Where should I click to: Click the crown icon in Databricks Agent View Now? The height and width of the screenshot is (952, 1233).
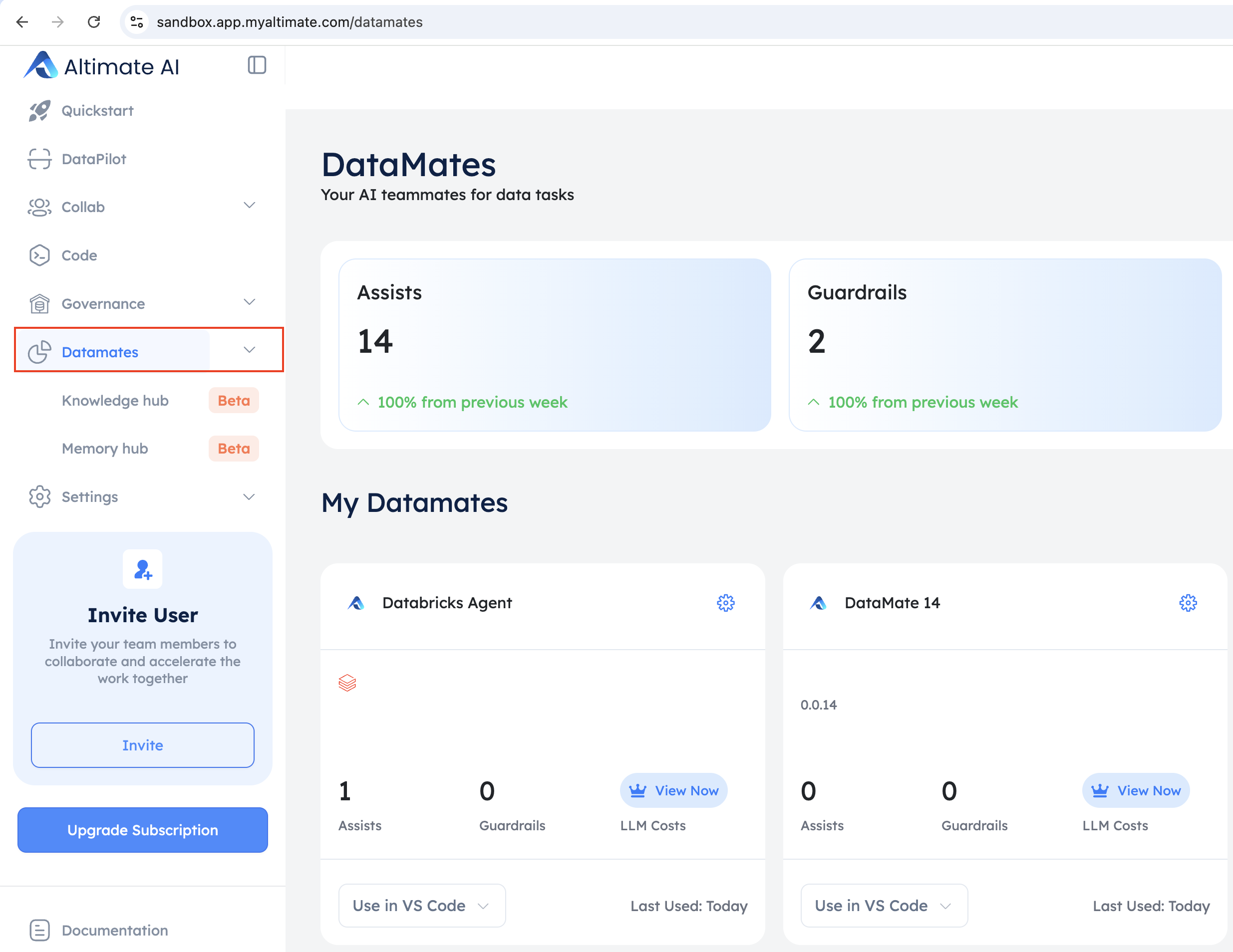(637, 791)
